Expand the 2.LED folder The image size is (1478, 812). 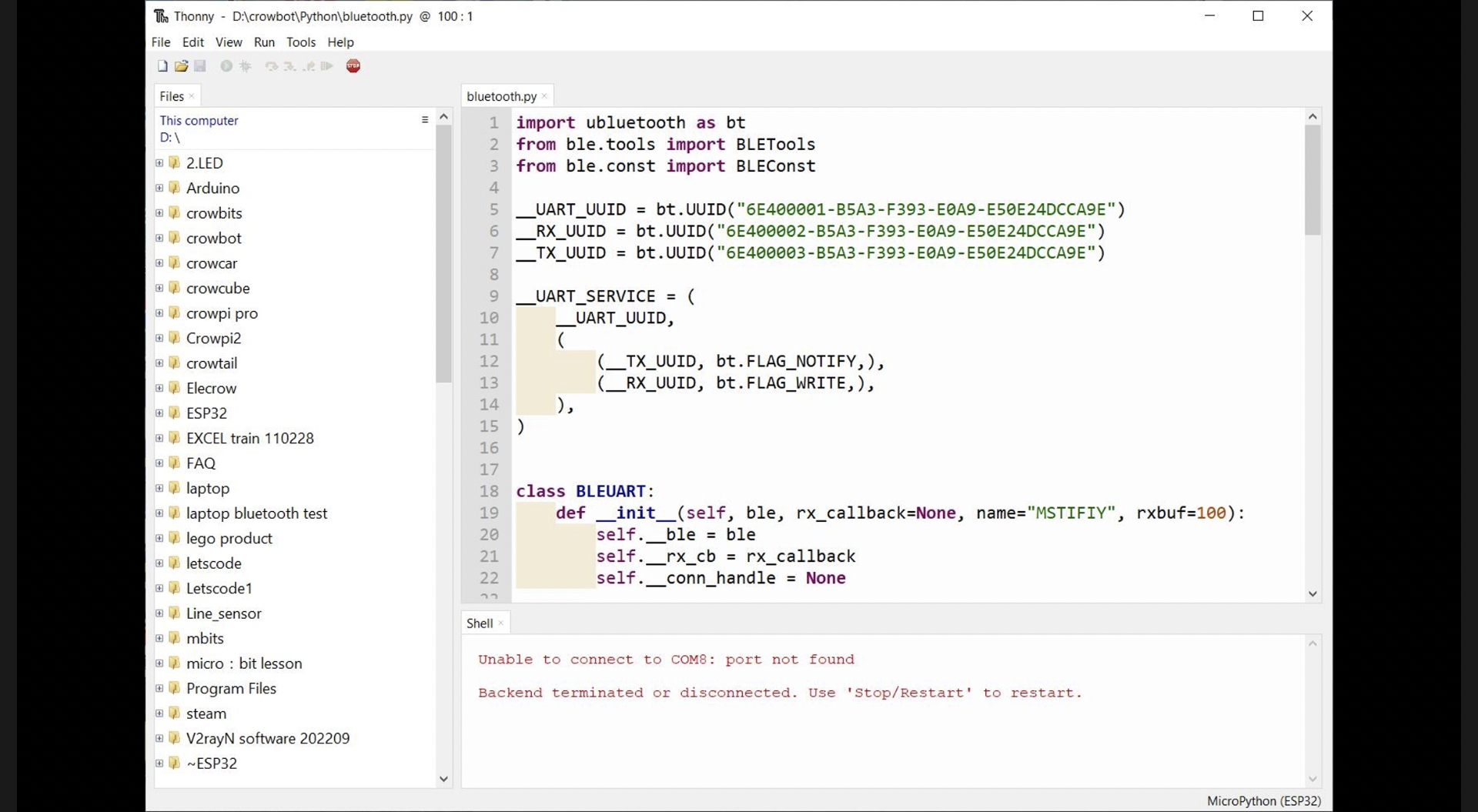[x=159, y=163]
